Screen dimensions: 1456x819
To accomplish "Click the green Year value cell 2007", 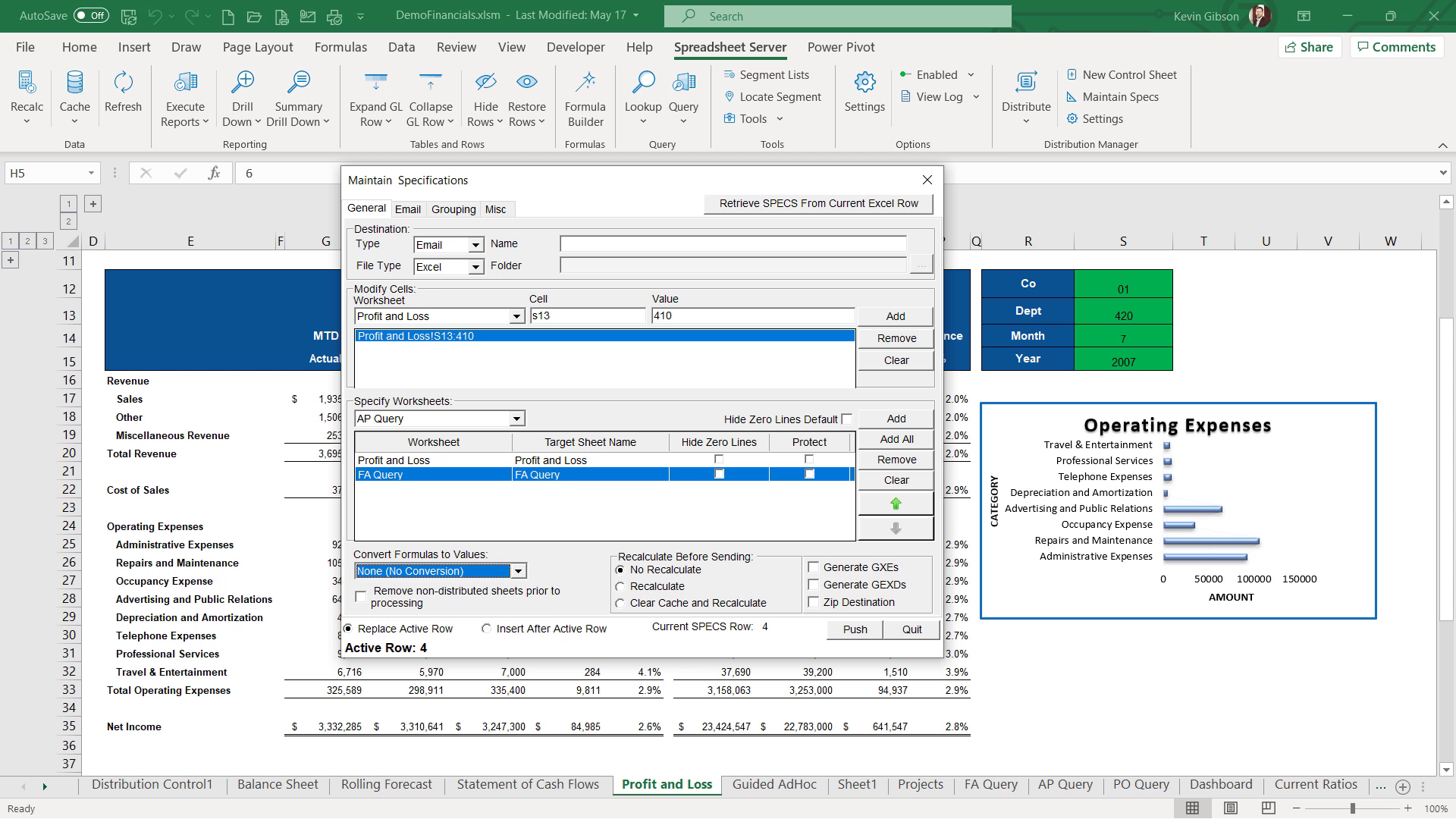I will click(1123, 359).
